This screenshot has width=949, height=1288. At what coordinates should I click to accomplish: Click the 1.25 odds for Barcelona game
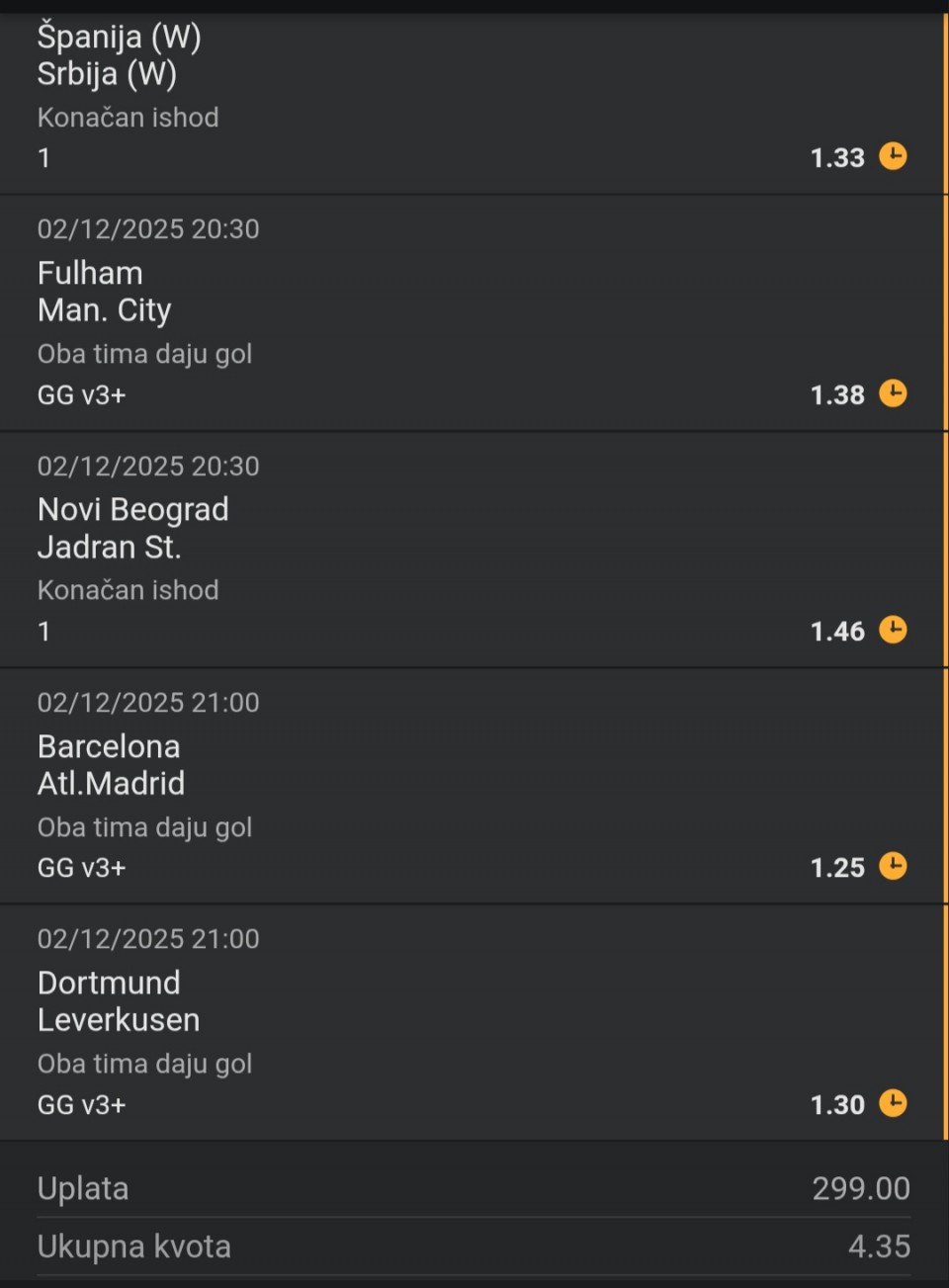tap(836, 868)
